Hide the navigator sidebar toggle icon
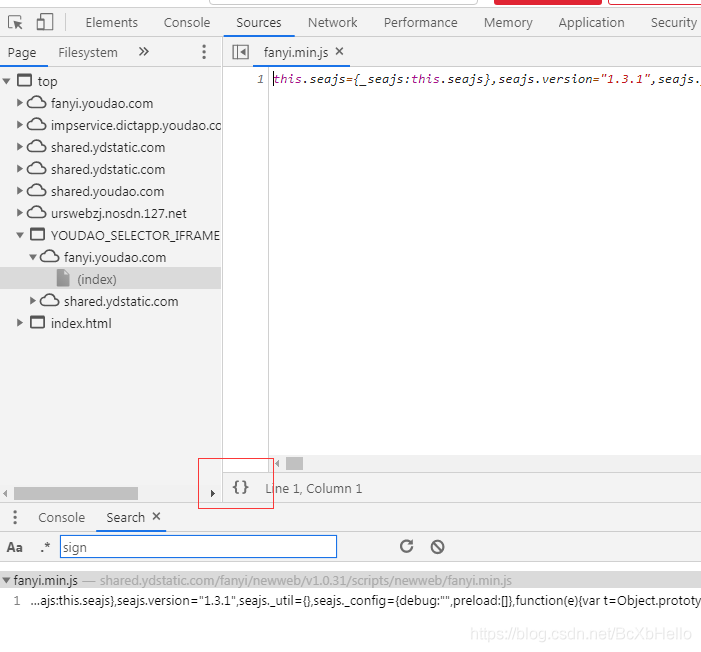The height and width of the screenshot is (652, 701). pos(241,52)
